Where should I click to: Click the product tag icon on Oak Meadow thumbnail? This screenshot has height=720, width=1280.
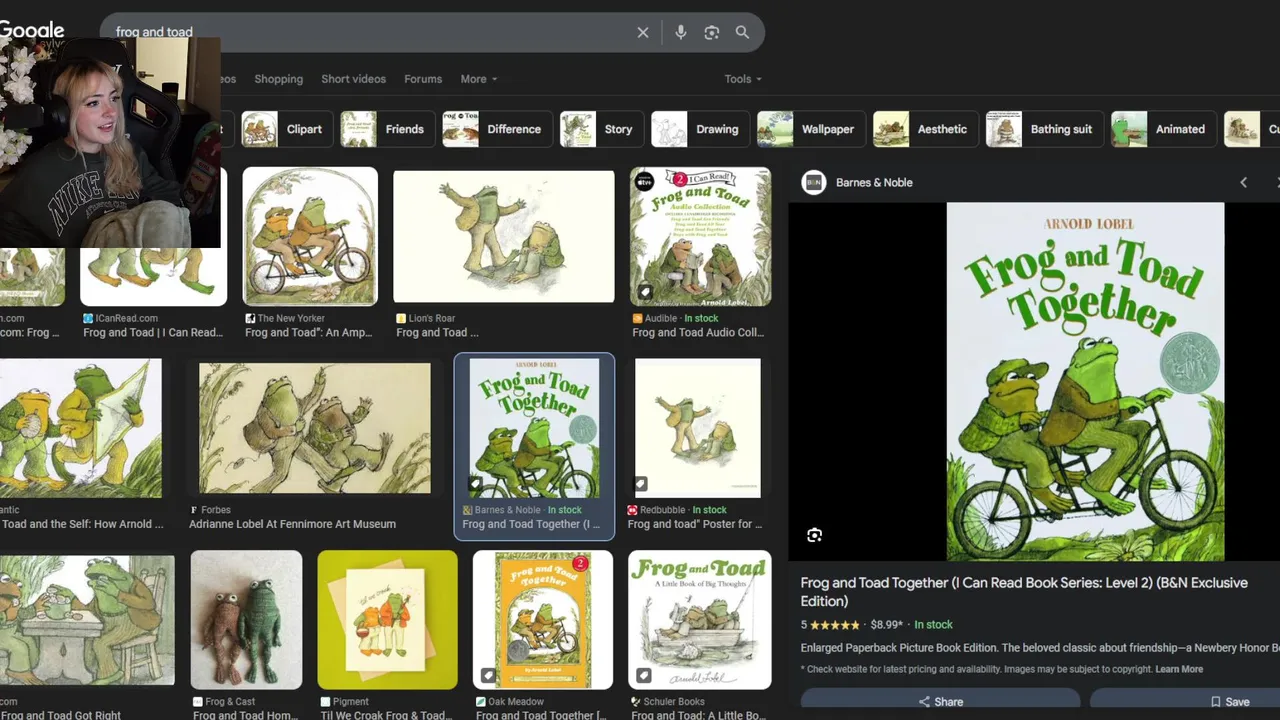(x=488, y=676)
